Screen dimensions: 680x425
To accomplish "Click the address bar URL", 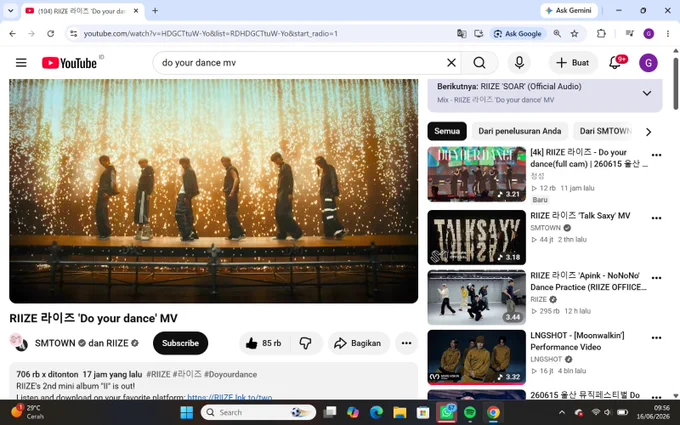I will 211,33.
